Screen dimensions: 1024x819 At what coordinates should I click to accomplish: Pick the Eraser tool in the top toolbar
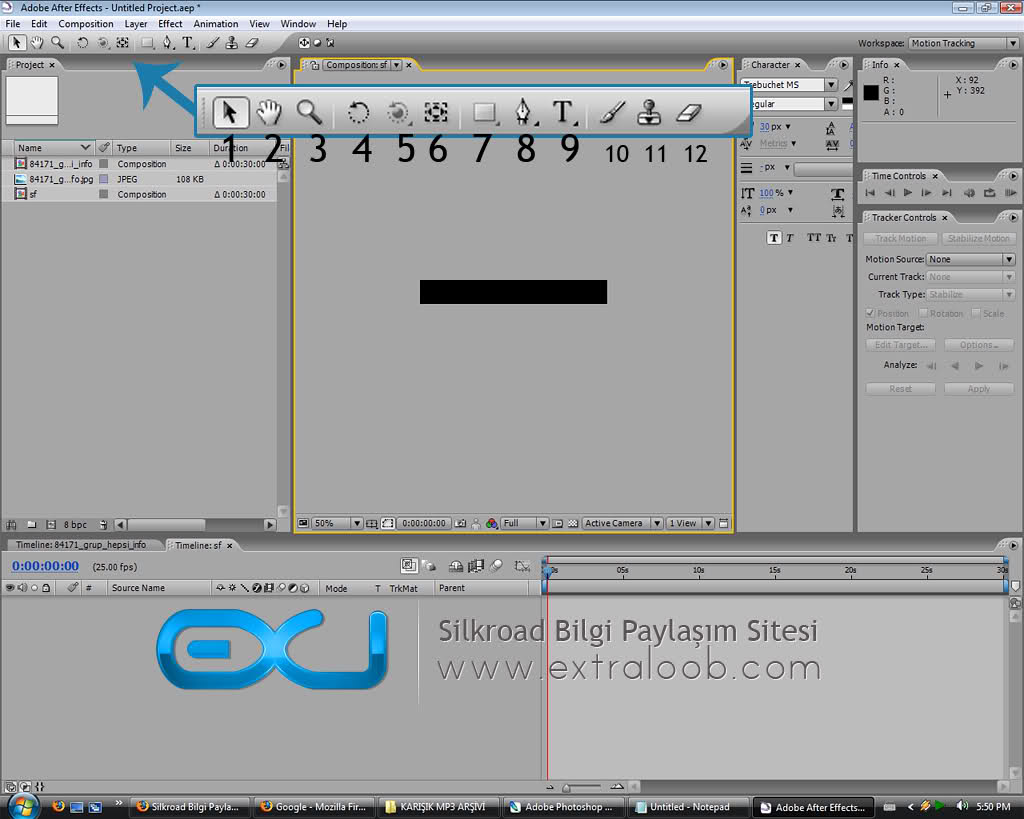pos(251,43)
